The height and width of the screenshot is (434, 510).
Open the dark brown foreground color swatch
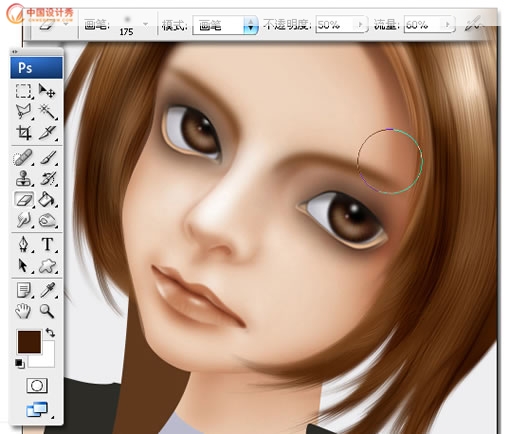(29, 342)
